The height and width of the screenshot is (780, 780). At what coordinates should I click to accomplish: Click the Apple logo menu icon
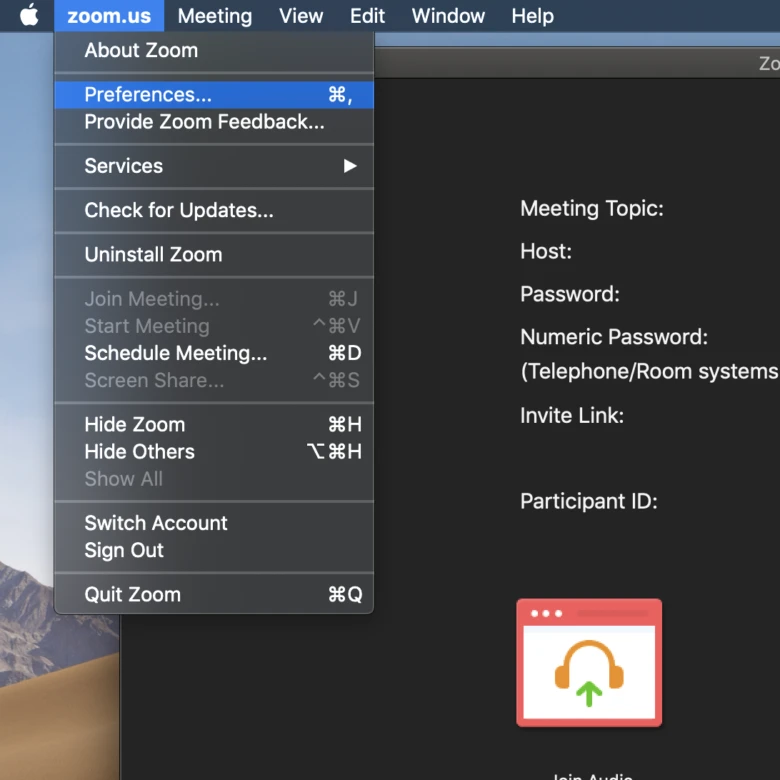click(x=29, y=16)
